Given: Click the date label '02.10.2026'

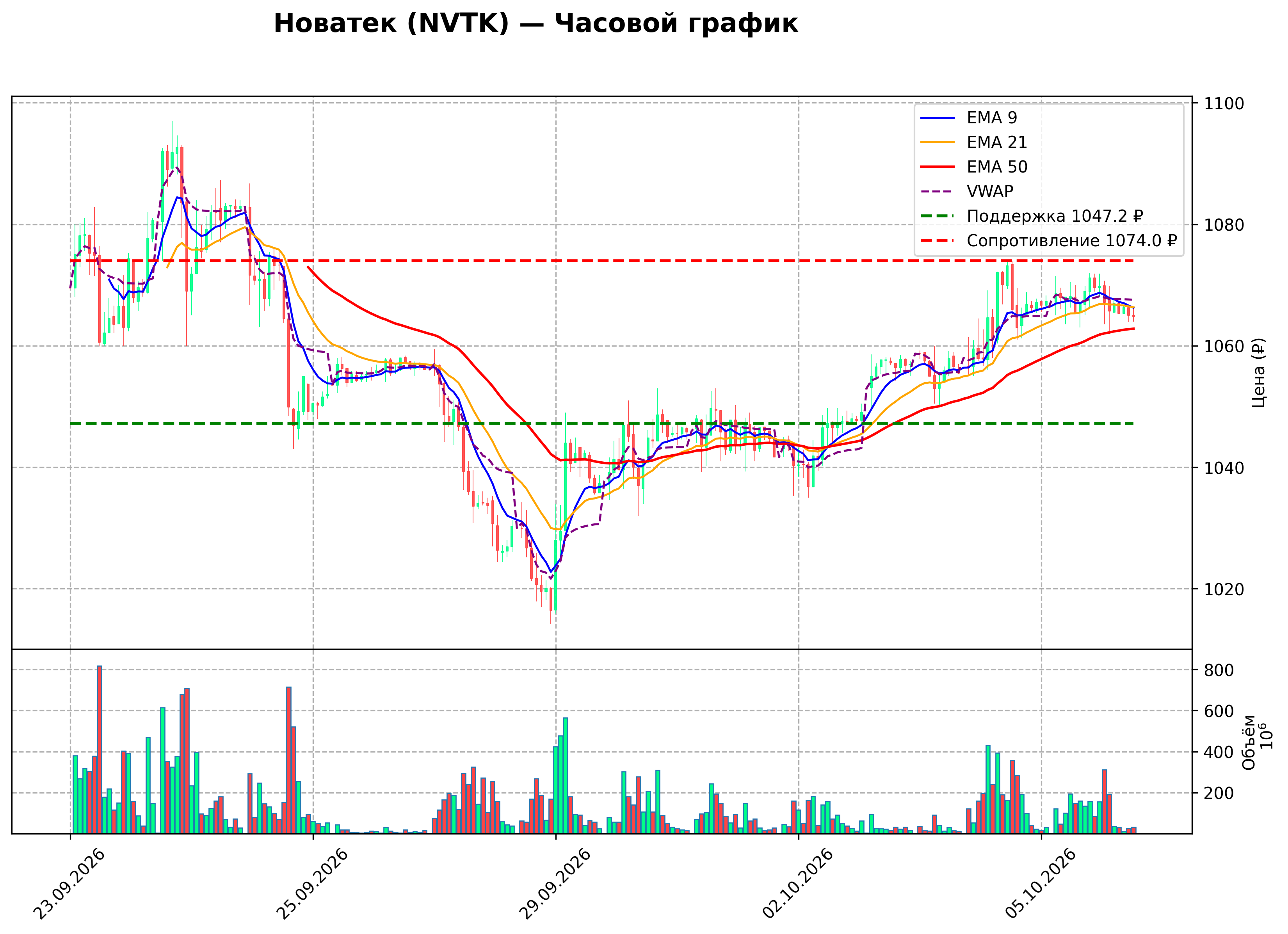Looking at the screenshot, I should pyautogui.click(x=797, y=884).
